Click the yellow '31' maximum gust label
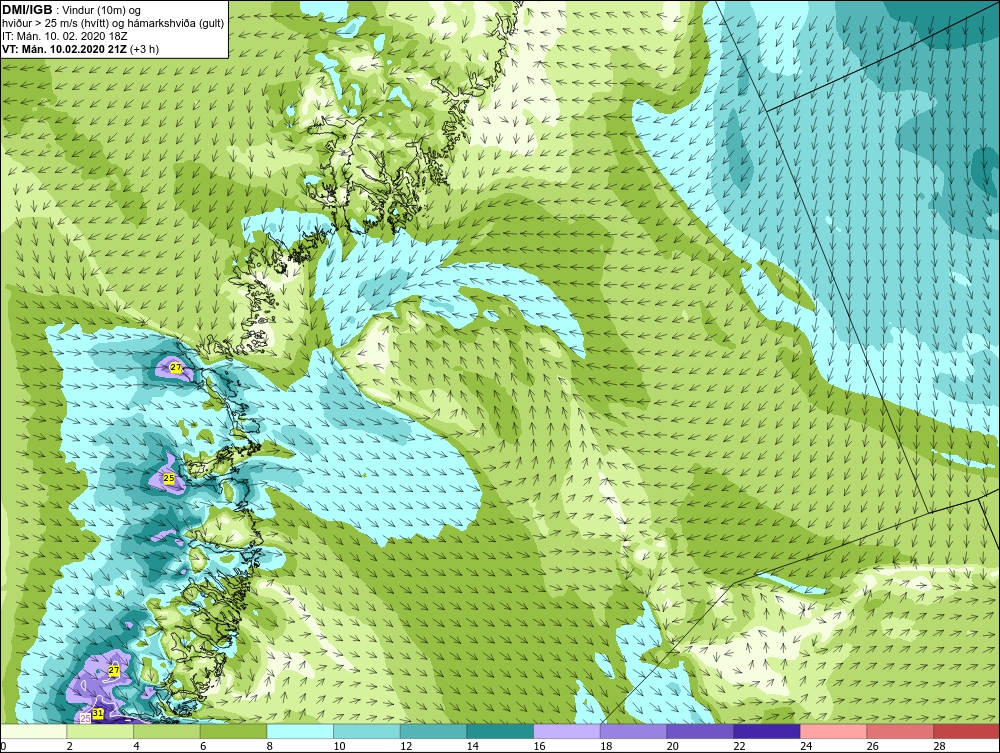Image resolution: width=1000 pixels, height=753 pixels. pyautogui.click(x=98, y=713)
